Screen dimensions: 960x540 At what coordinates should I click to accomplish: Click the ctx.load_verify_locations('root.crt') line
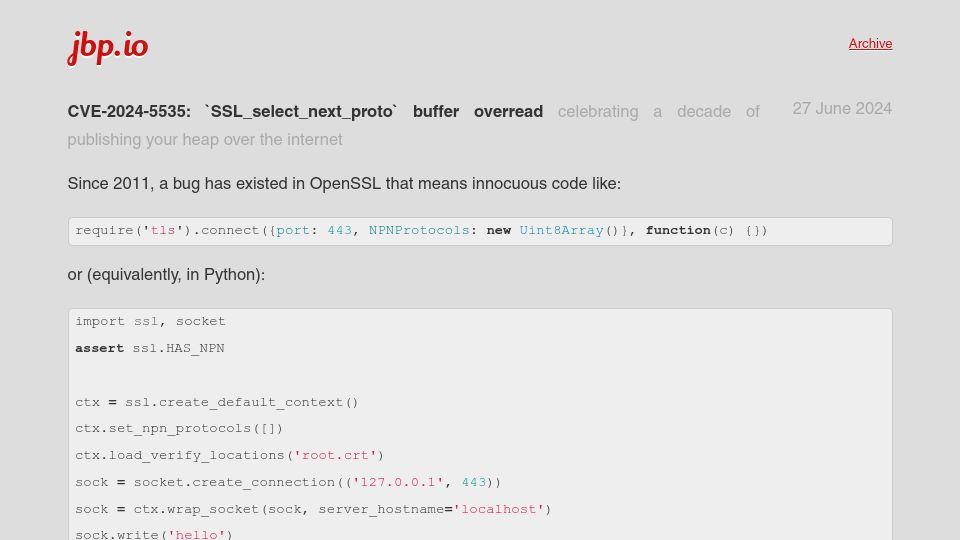point(230,456)
